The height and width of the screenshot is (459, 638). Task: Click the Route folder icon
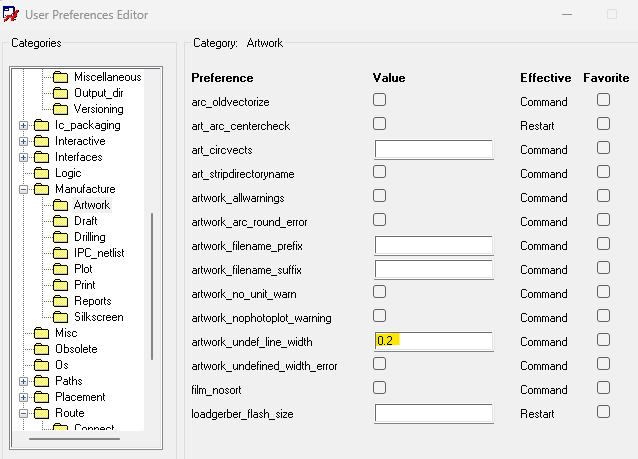(x=42, y=413)
